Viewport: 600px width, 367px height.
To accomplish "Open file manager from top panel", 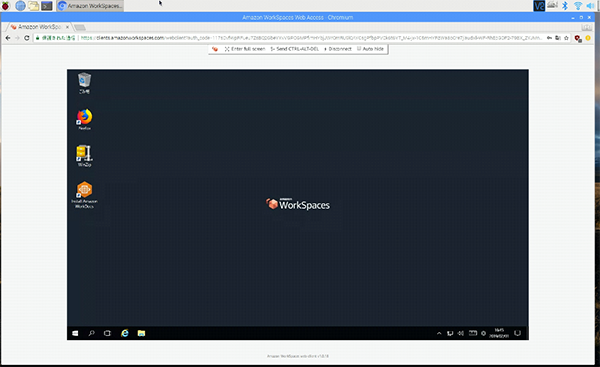I will point(33,6).
